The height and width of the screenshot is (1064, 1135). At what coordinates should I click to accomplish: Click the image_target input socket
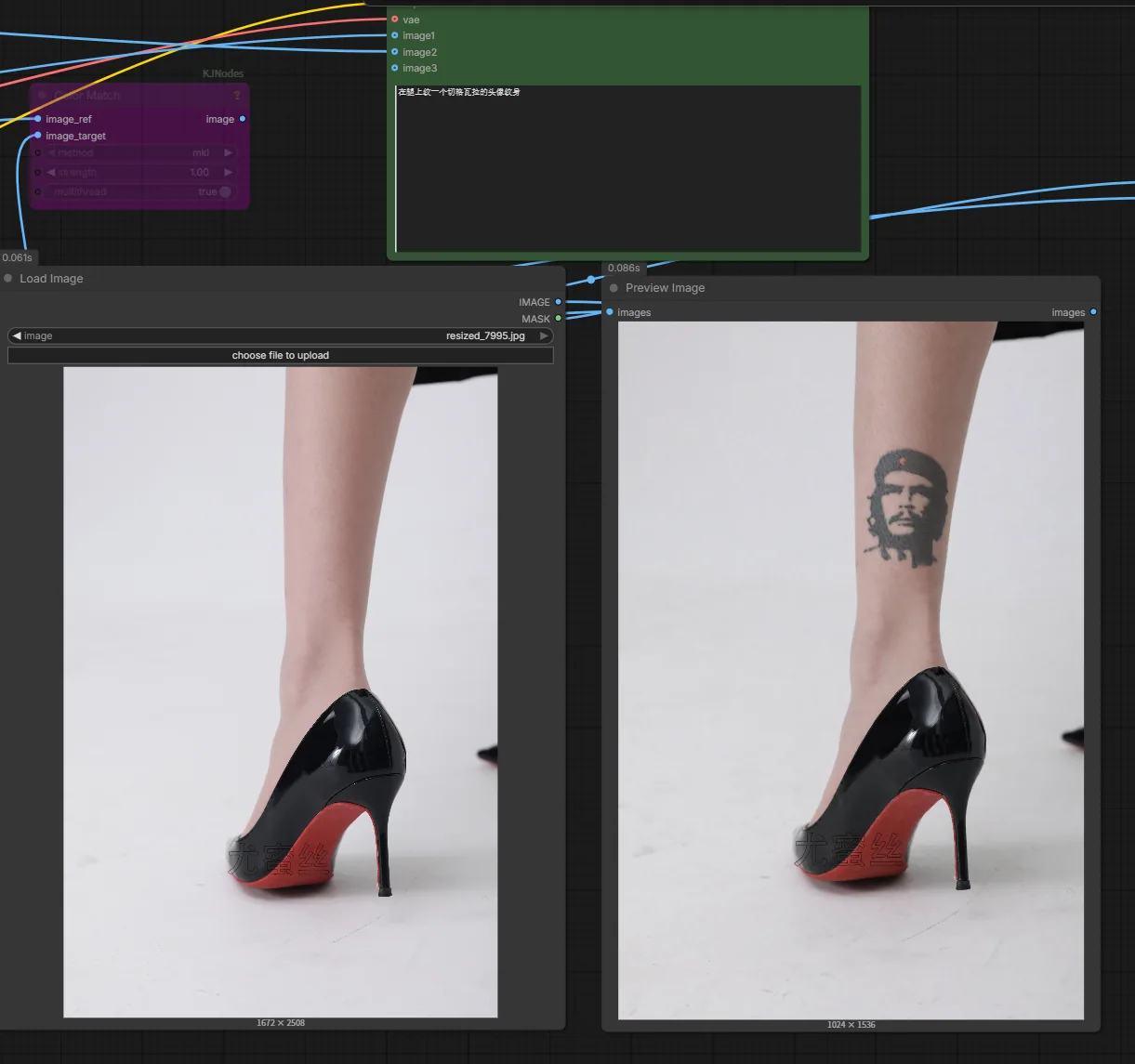point(38,136)
